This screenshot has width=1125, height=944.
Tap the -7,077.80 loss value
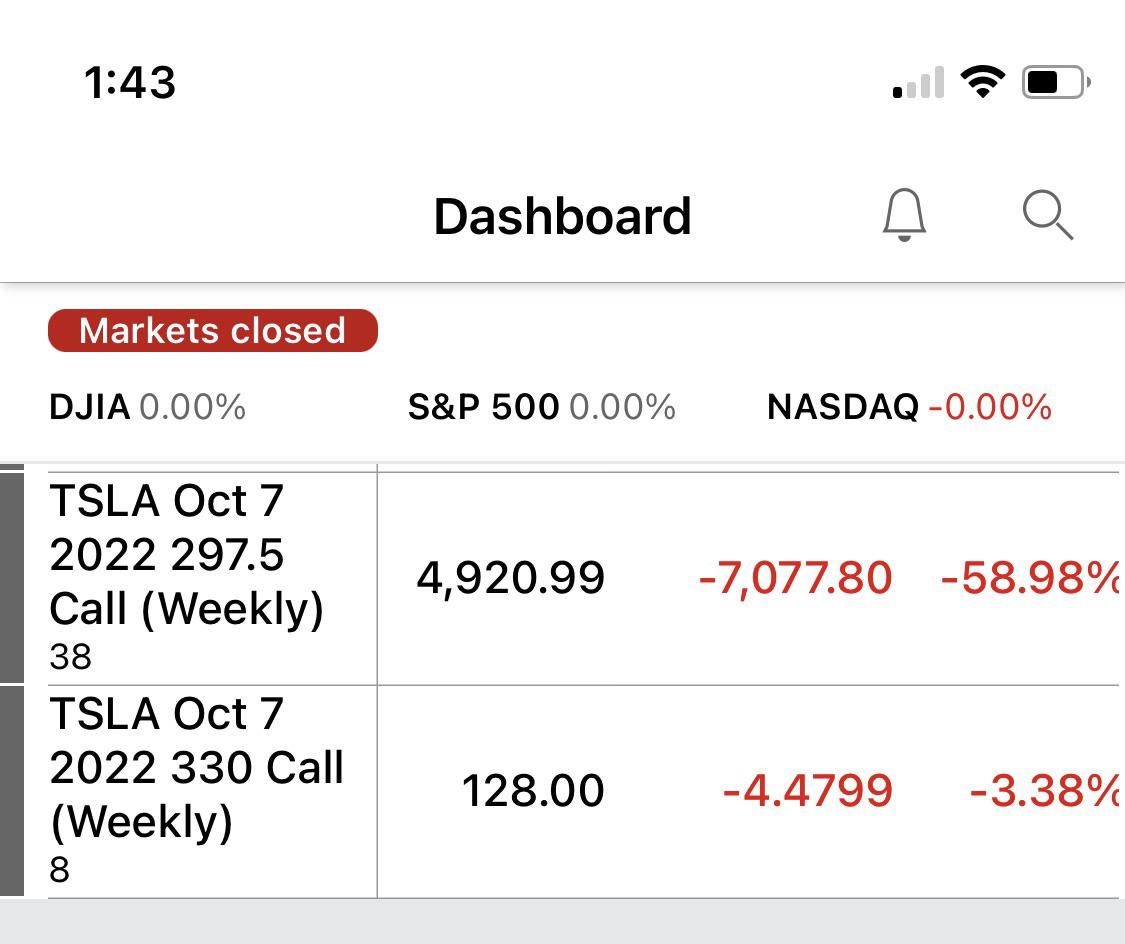point(795,578)
